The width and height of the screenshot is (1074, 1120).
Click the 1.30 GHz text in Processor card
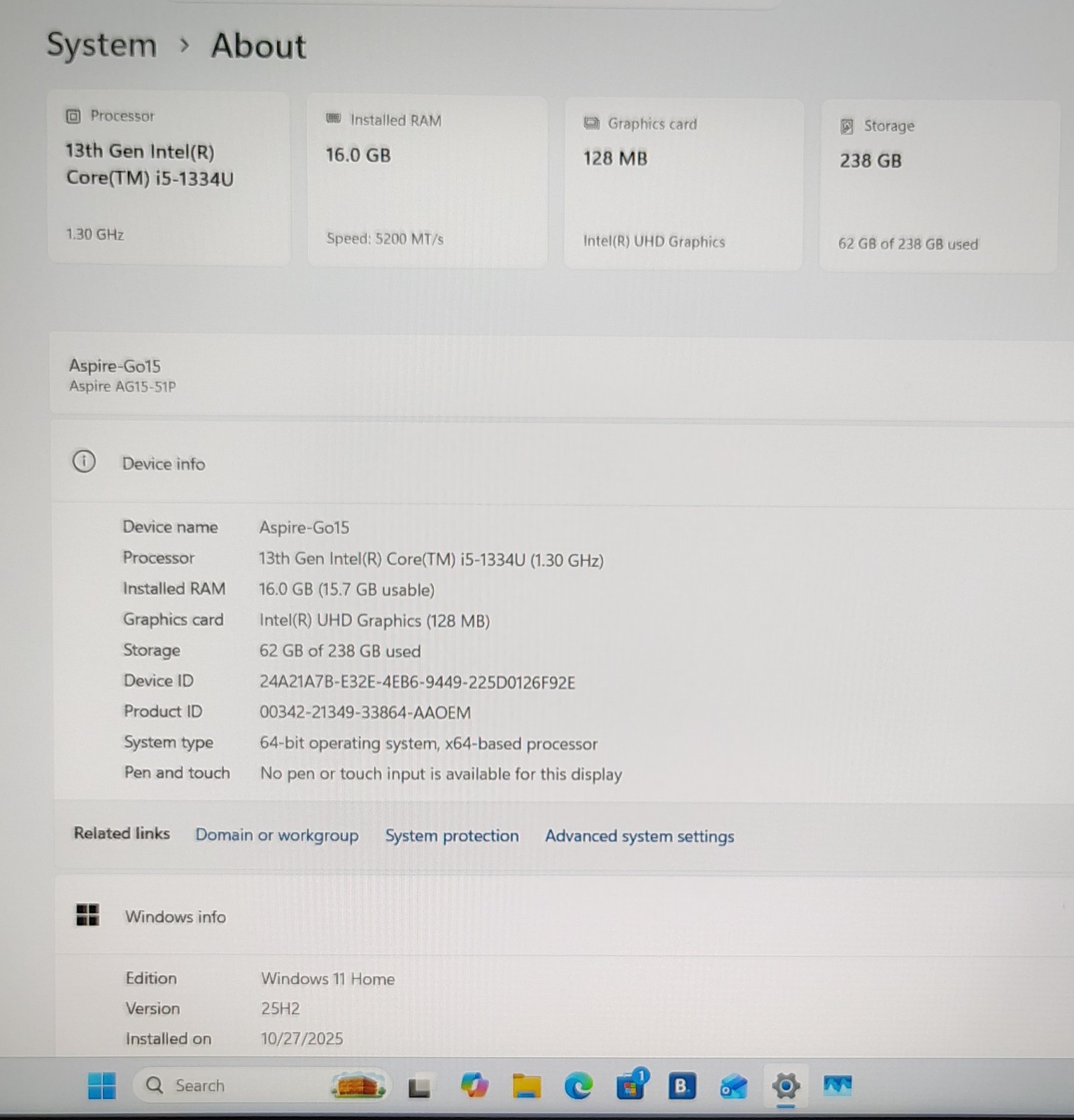coord(95,234)
